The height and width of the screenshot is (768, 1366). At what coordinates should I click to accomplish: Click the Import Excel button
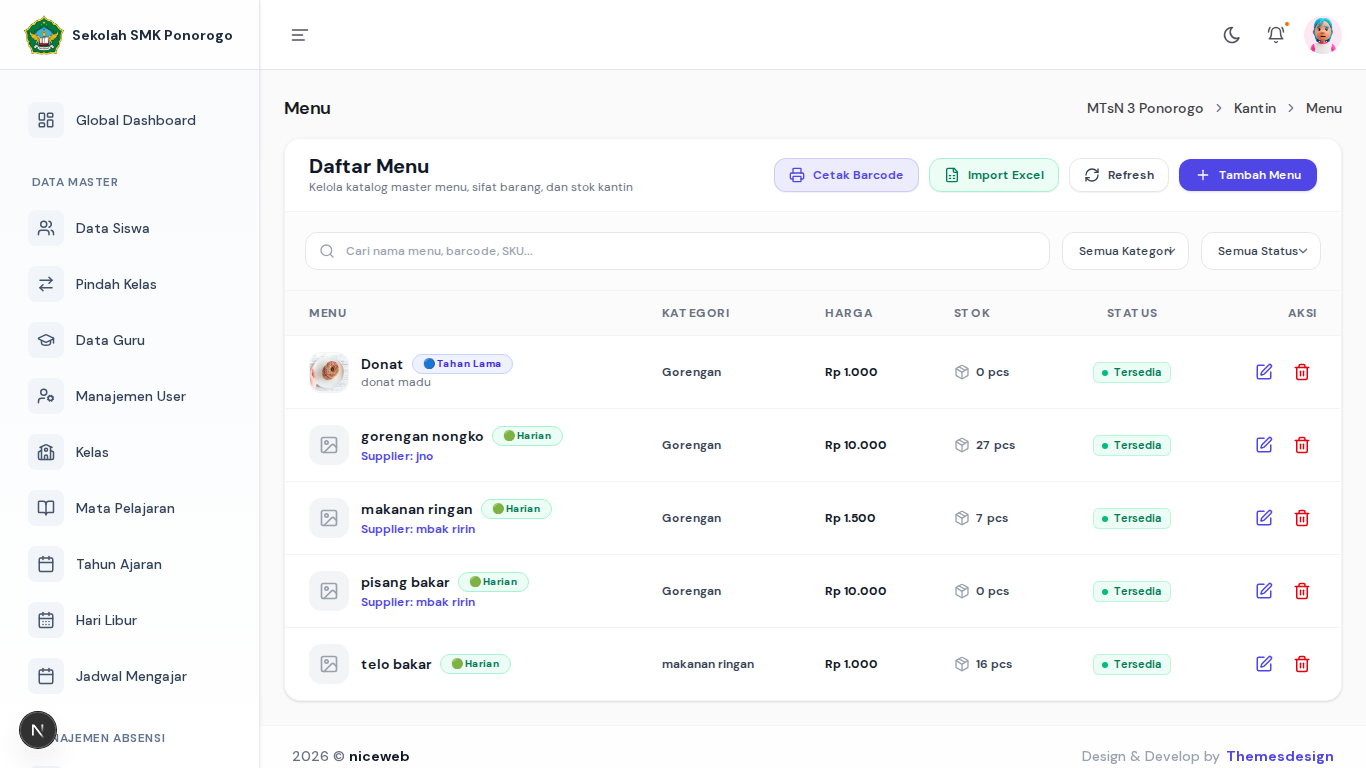click(x=994, y=175)
